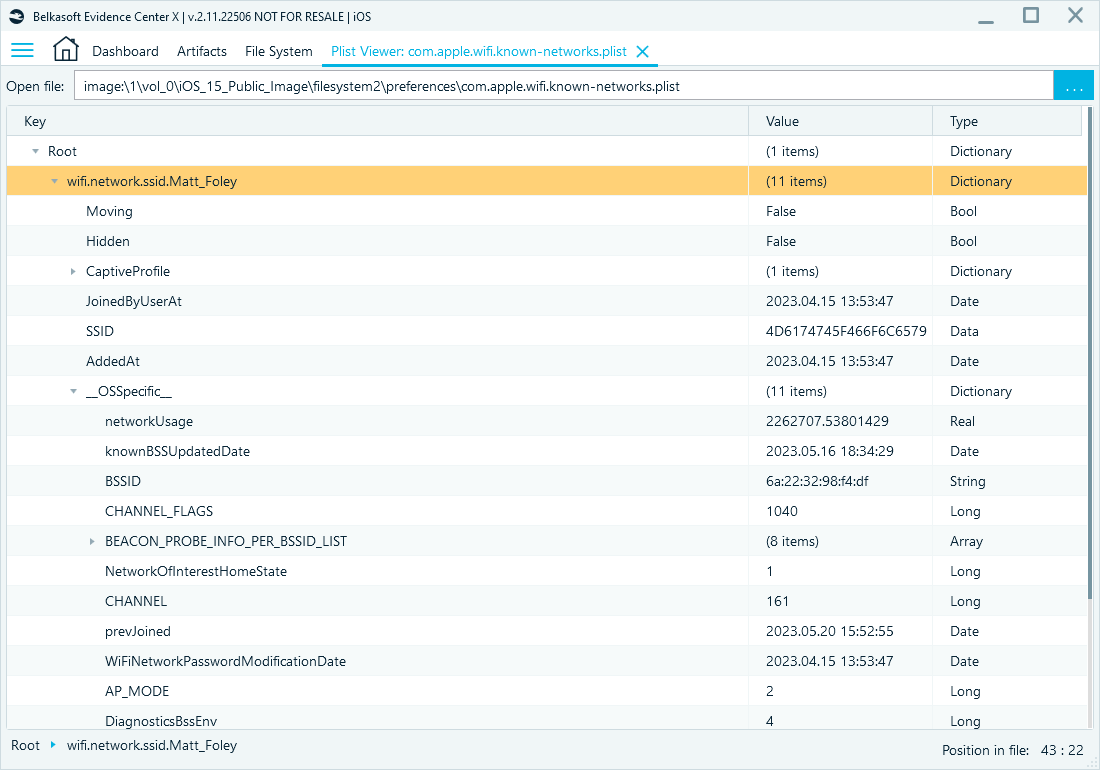Select the SSID key row

click(546, 331)
